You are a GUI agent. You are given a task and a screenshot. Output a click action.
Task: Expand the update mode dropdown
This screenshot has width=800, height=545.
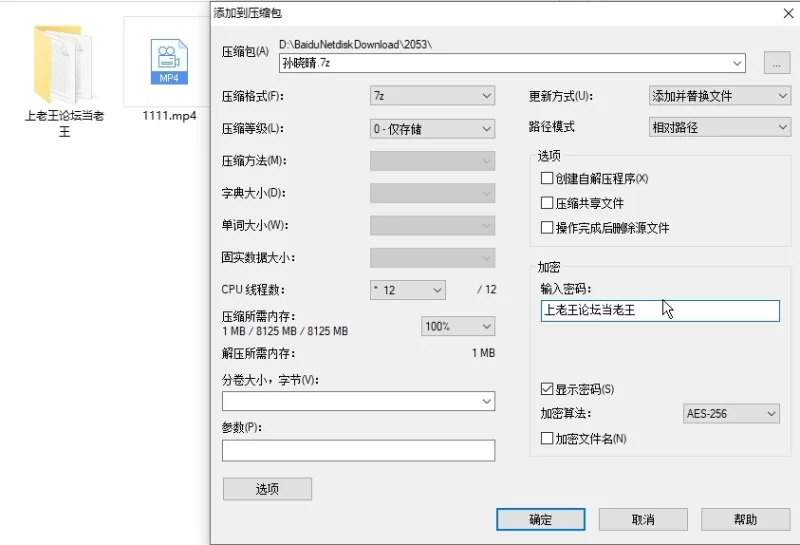pos(719,96)
